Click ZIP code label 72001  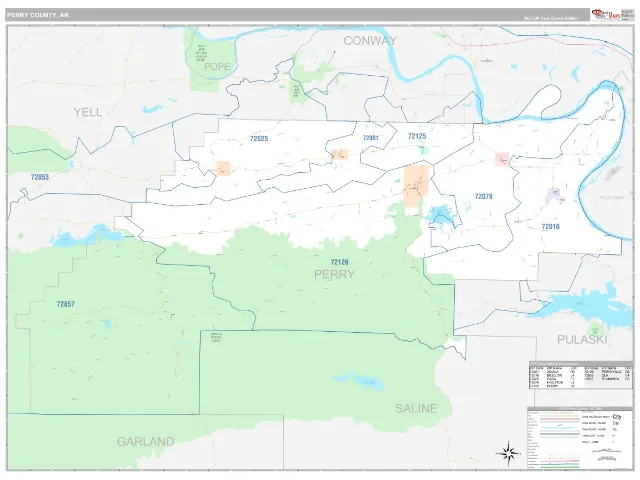[371, 138]
